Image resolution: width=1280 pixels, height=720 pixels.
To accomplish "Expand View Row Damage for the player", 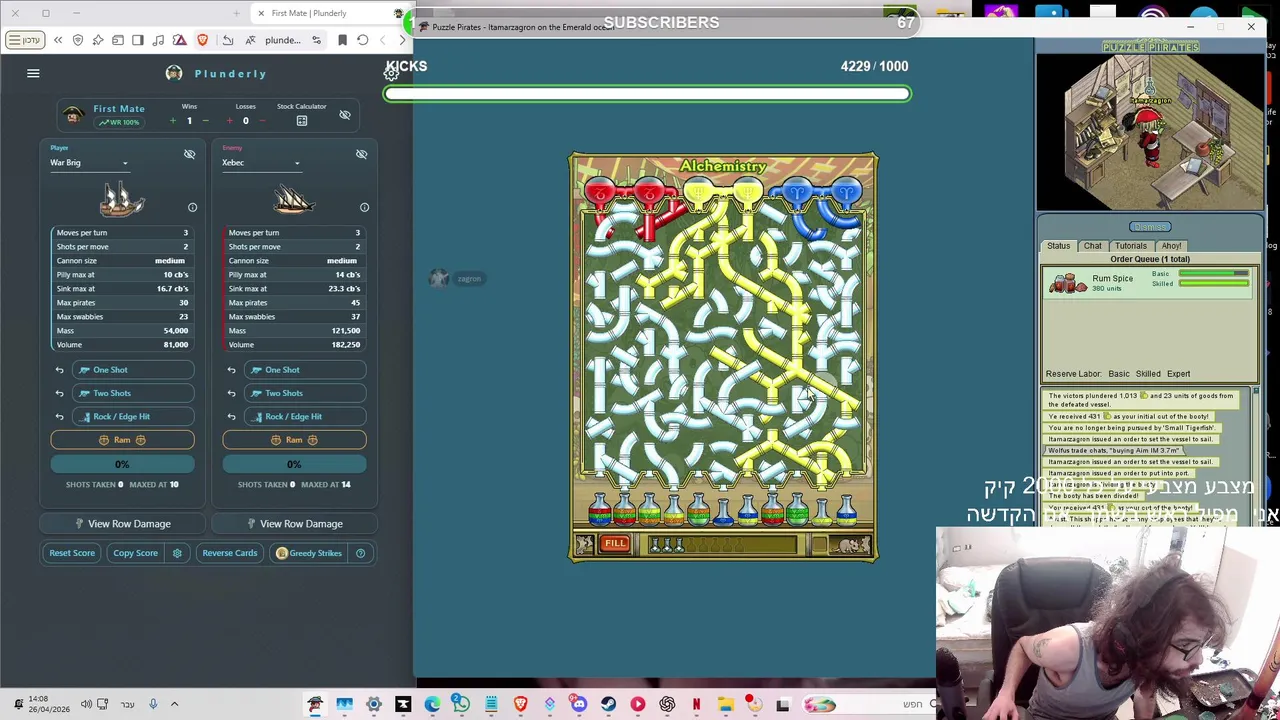I will [x=122, y=524].
